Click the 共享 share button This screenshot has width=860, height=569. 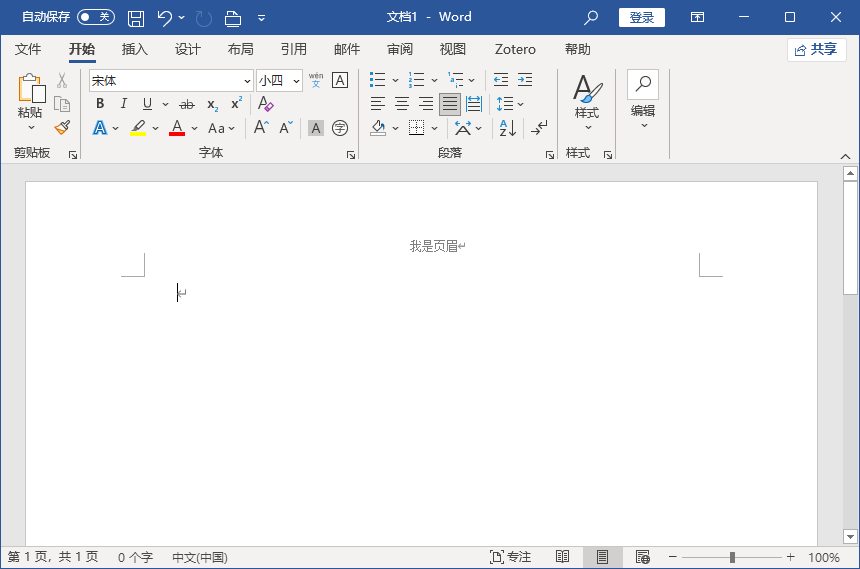[x=817, y=49]
